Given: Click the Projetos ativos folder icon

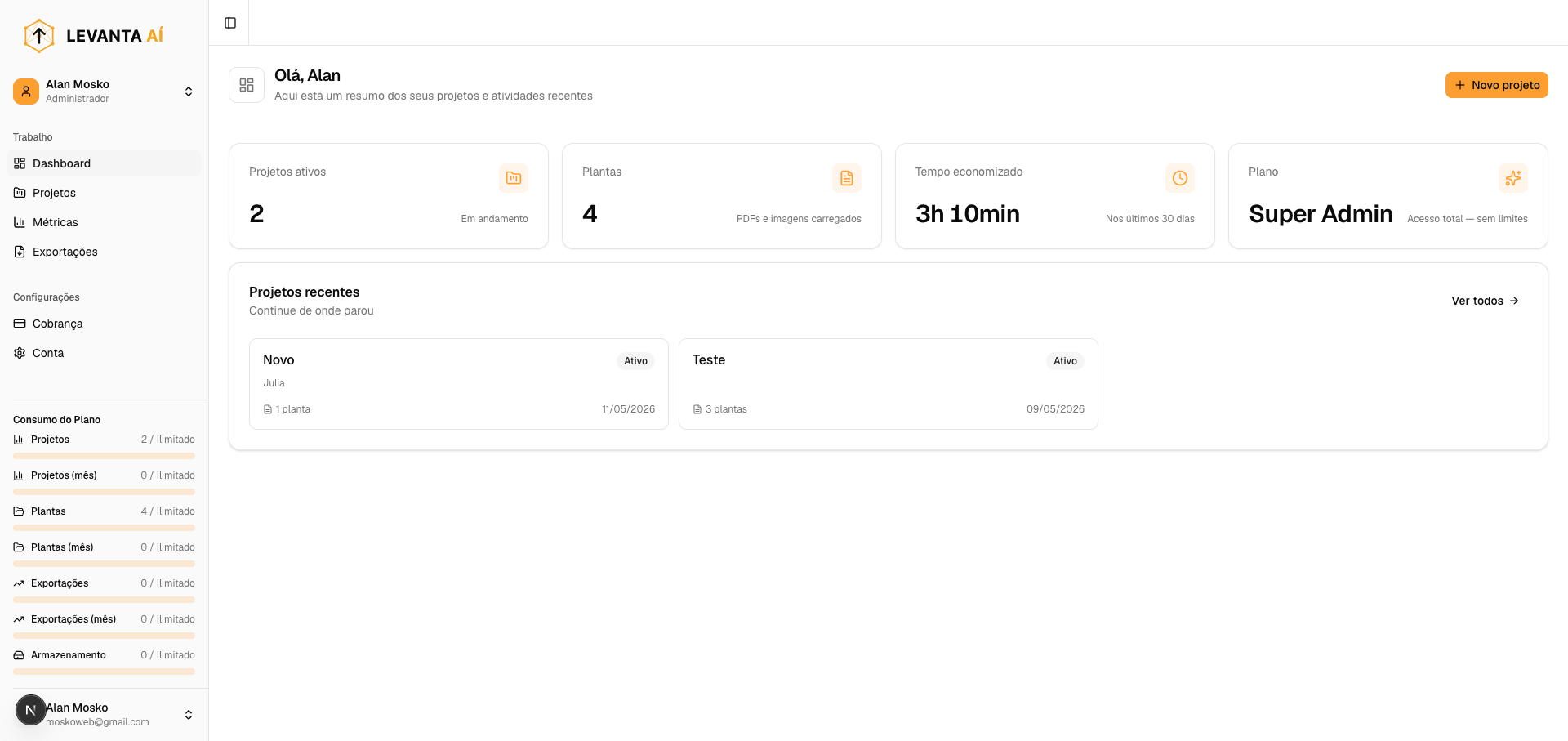Looking at the screenshot, I should [514, 178].
